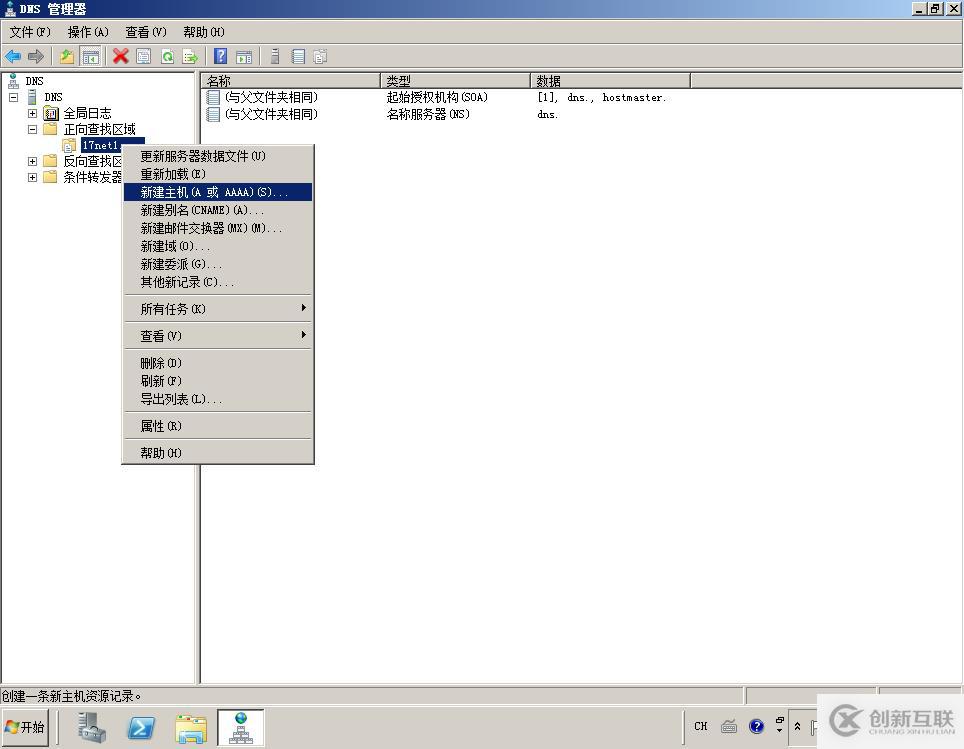This screenshot has width=964, height=749.
Task: Expand the 条件转发器 tree node
Action: [x=31, y=178]
